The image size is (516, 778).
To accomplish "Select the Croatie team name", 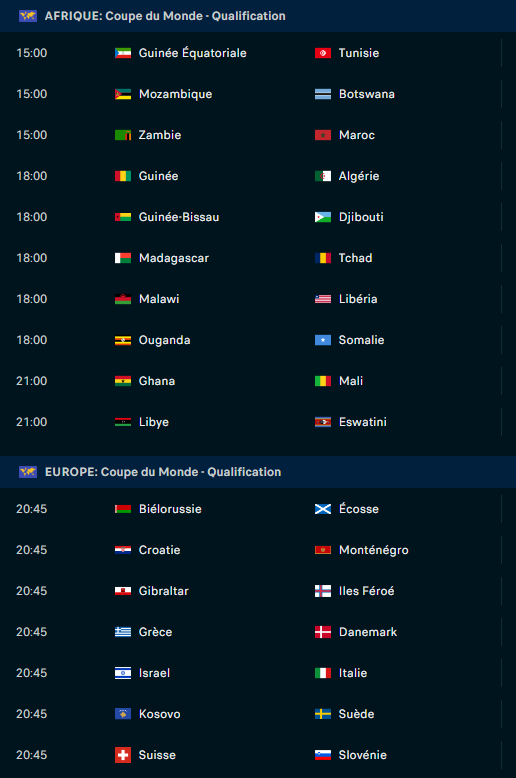I will tap(159, 550).
